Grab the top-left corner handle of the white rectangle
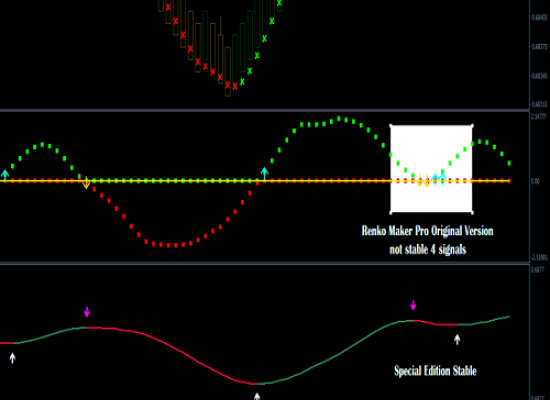 point(391,126)
